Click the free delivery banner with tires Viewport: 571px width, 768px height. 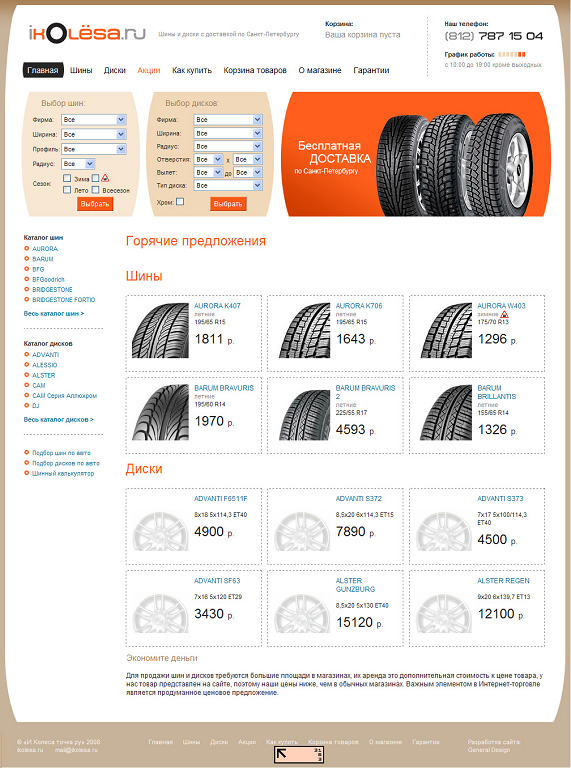click(x=416, y=154)
